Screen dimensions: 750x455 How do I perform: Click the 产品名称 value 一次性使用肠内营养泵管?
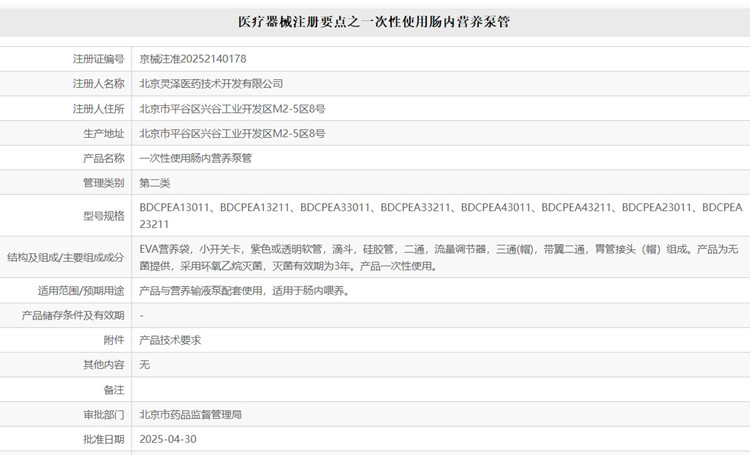(196, 158)
